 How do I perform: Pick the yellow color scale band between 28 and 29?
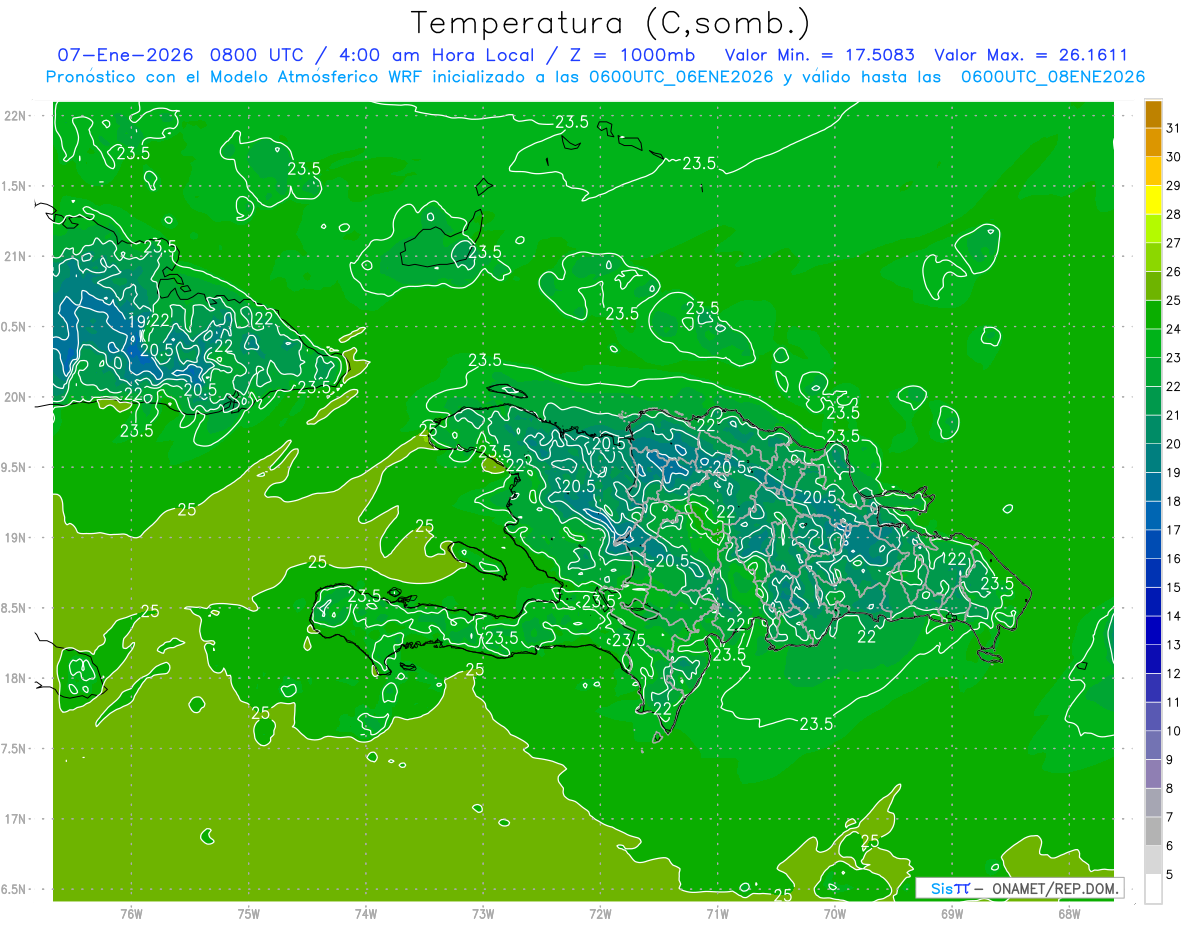[x=1153, y=200]
